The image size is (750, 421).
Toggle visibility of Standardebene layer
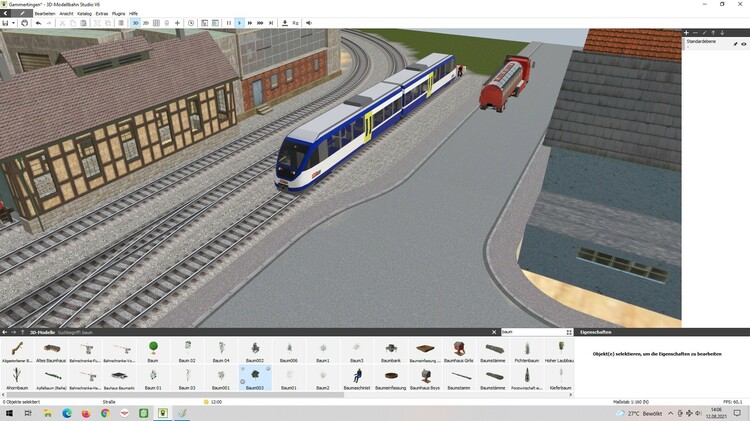click(x=744, y=44)
